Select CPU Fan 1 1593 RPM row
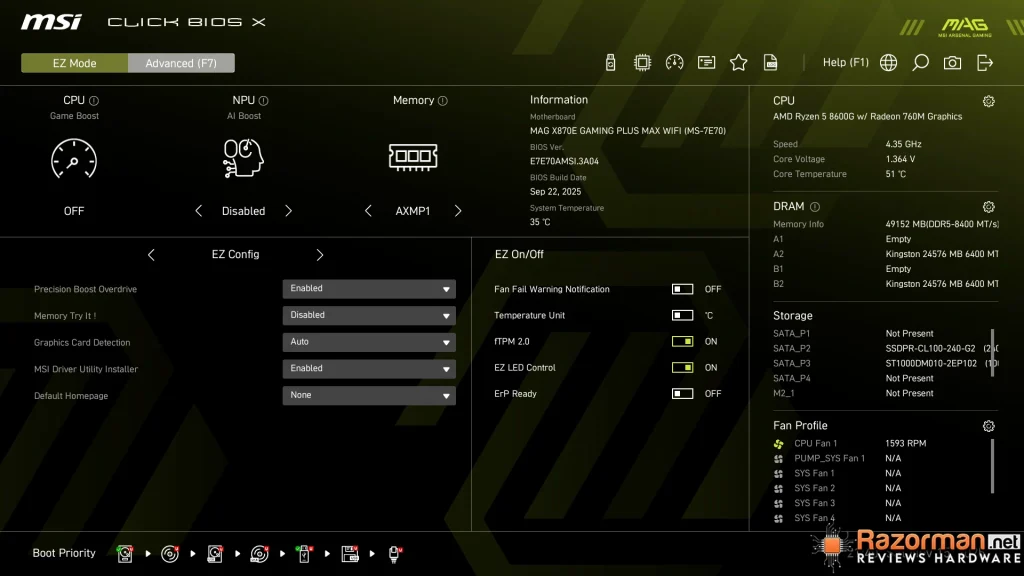Viewport: 1024px width, 576px height. point(850,443)
